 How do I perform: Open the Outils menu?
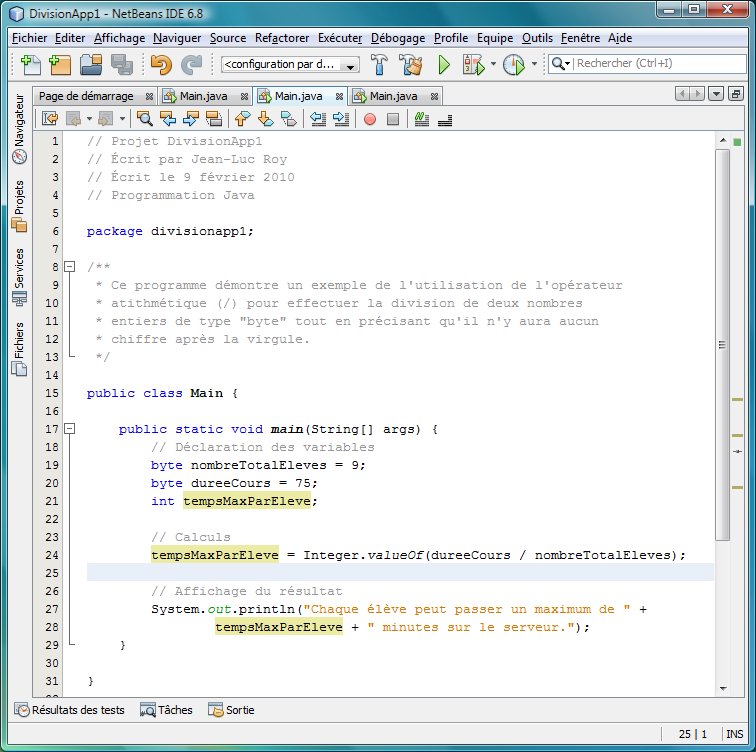537,38
